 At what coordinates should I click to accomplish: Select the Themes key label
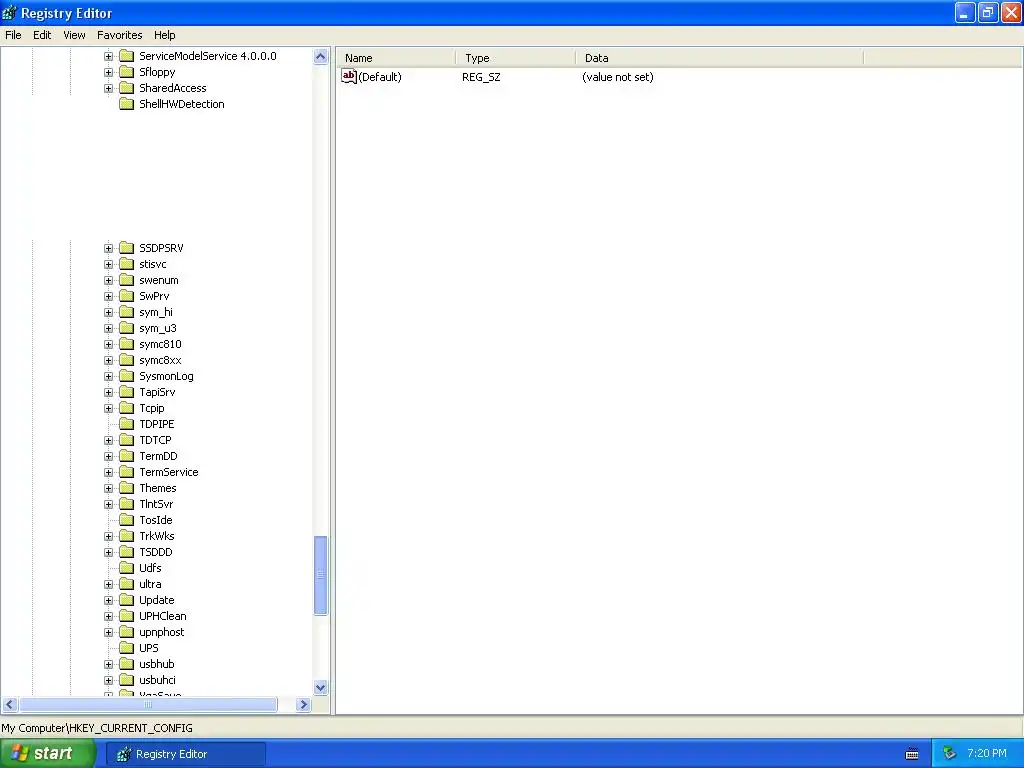click(158, 488)
